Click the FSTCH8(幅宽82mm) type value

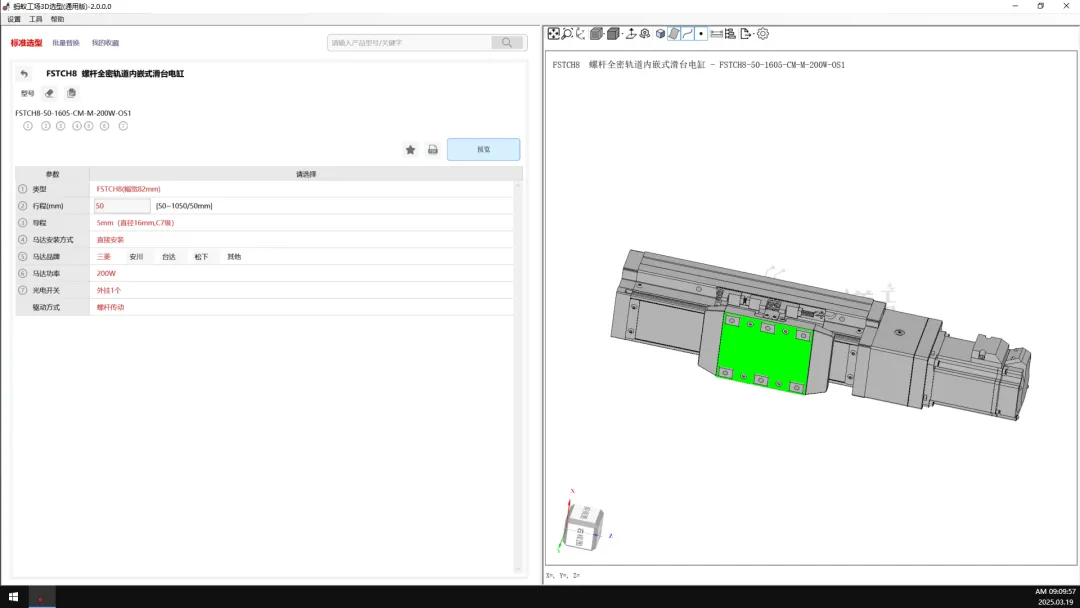pyautogui.click(x=128, y=189)
